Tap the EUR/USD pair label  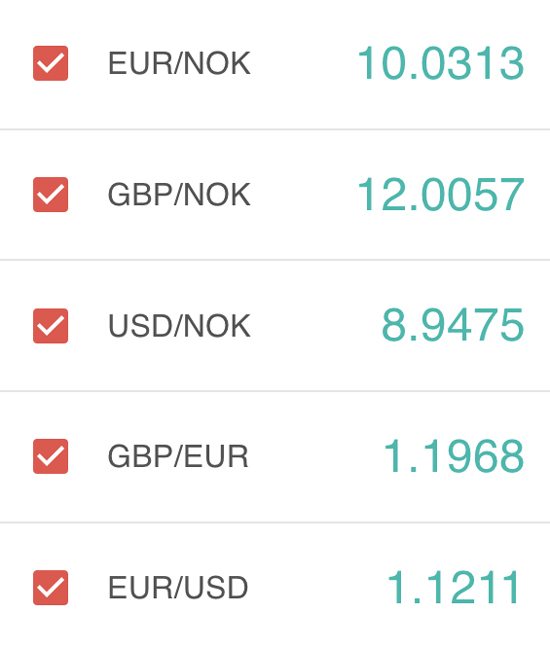coord(178,588)
